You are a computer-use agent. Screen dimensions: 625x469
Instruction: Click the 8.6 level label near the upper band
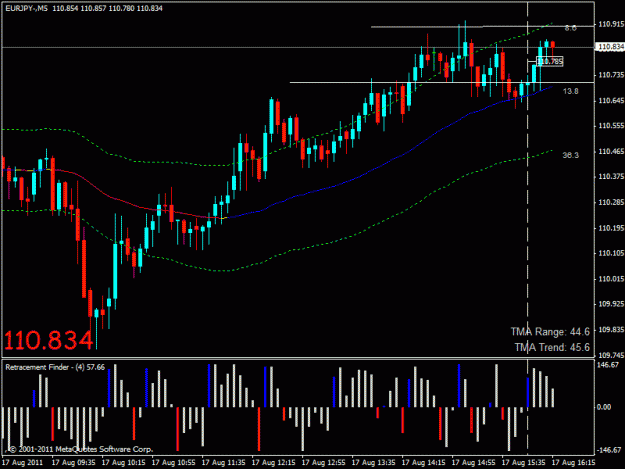click(570, 28)
